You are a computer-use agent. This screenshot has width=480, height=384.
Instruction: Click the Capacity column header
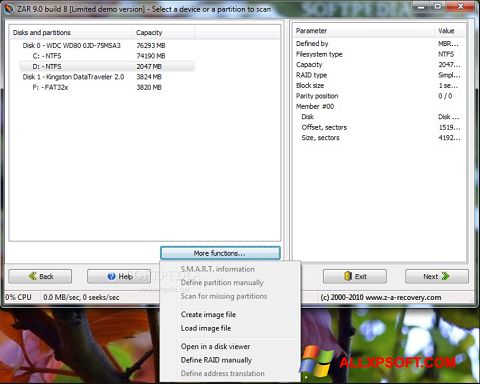[164, 32]
